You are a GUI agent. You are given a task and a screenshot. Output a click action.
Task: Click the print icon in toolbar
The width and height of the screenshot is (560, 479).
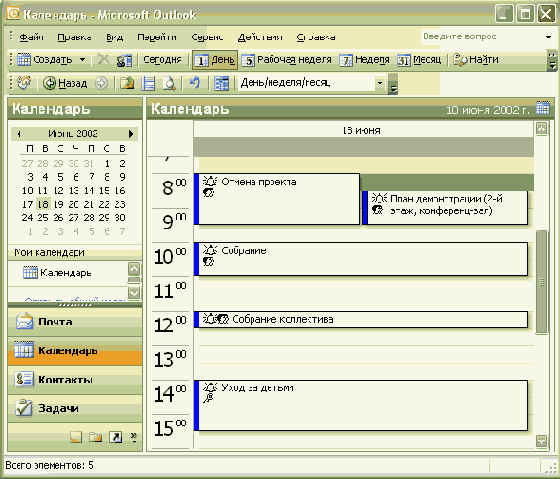[x=148, y=83]
